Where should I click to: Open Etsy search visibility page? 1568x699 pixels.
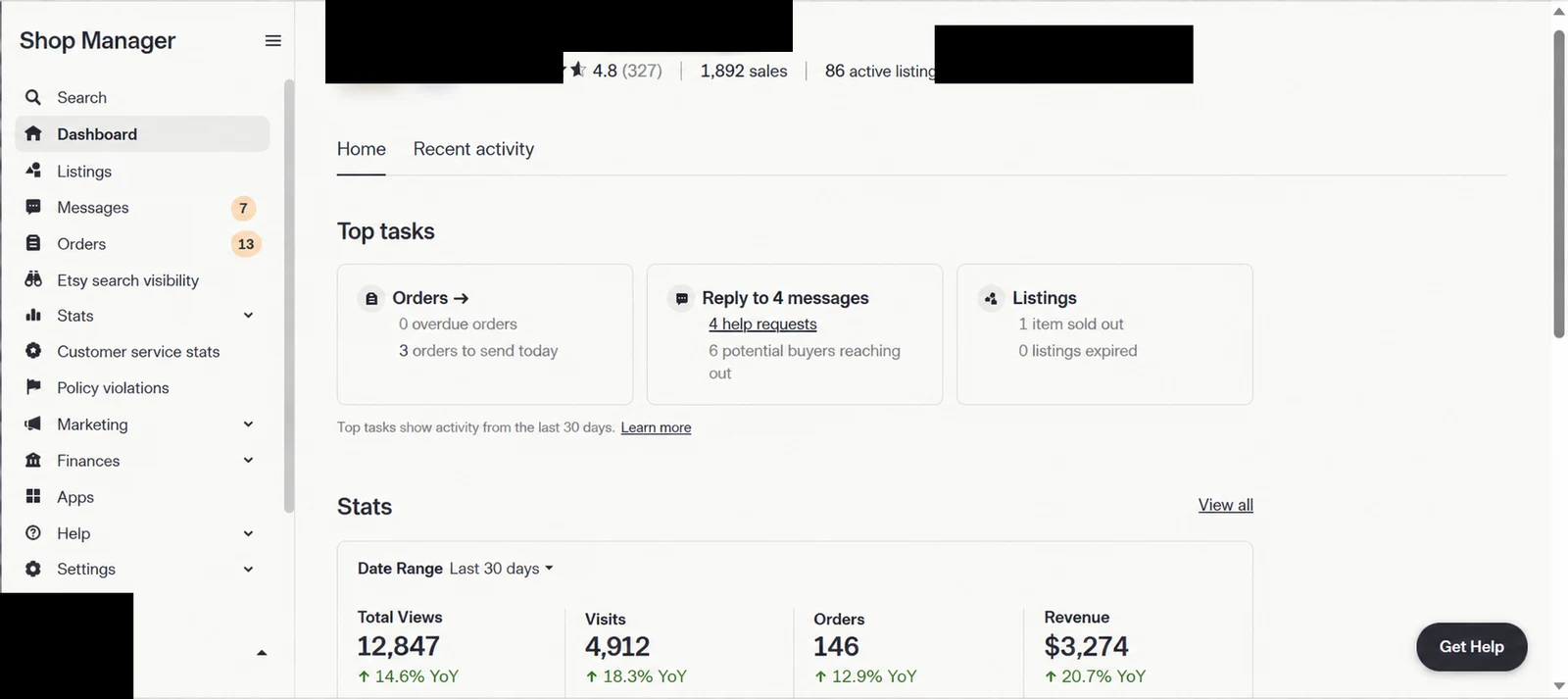(127, 279)
